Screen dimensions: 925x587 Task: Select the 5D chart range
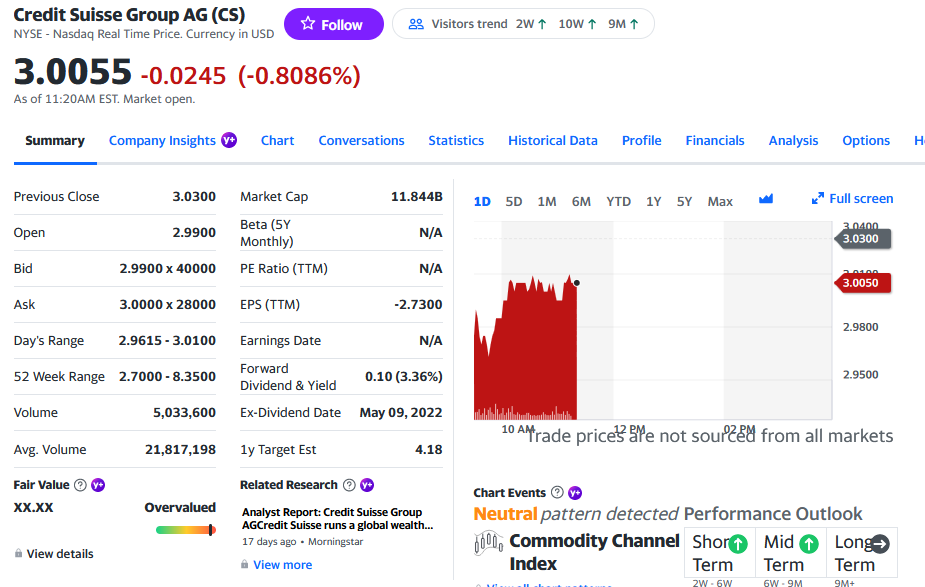point(513,201)
